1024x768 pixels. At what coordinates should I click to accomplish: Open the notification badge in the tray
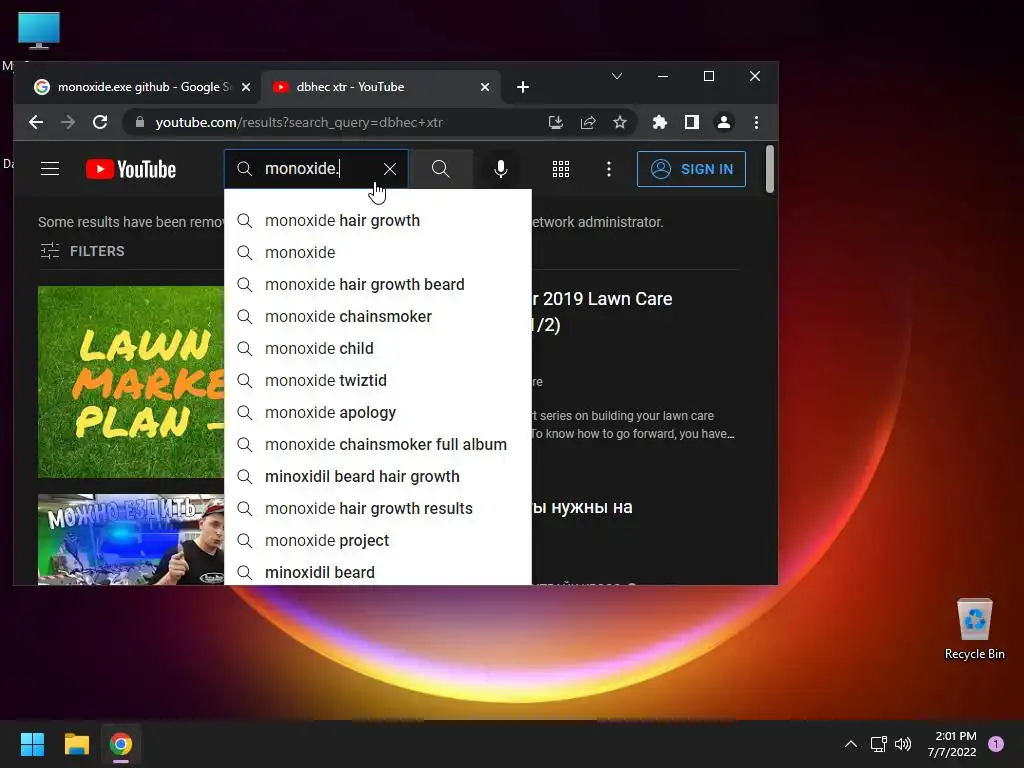point(996,744)
